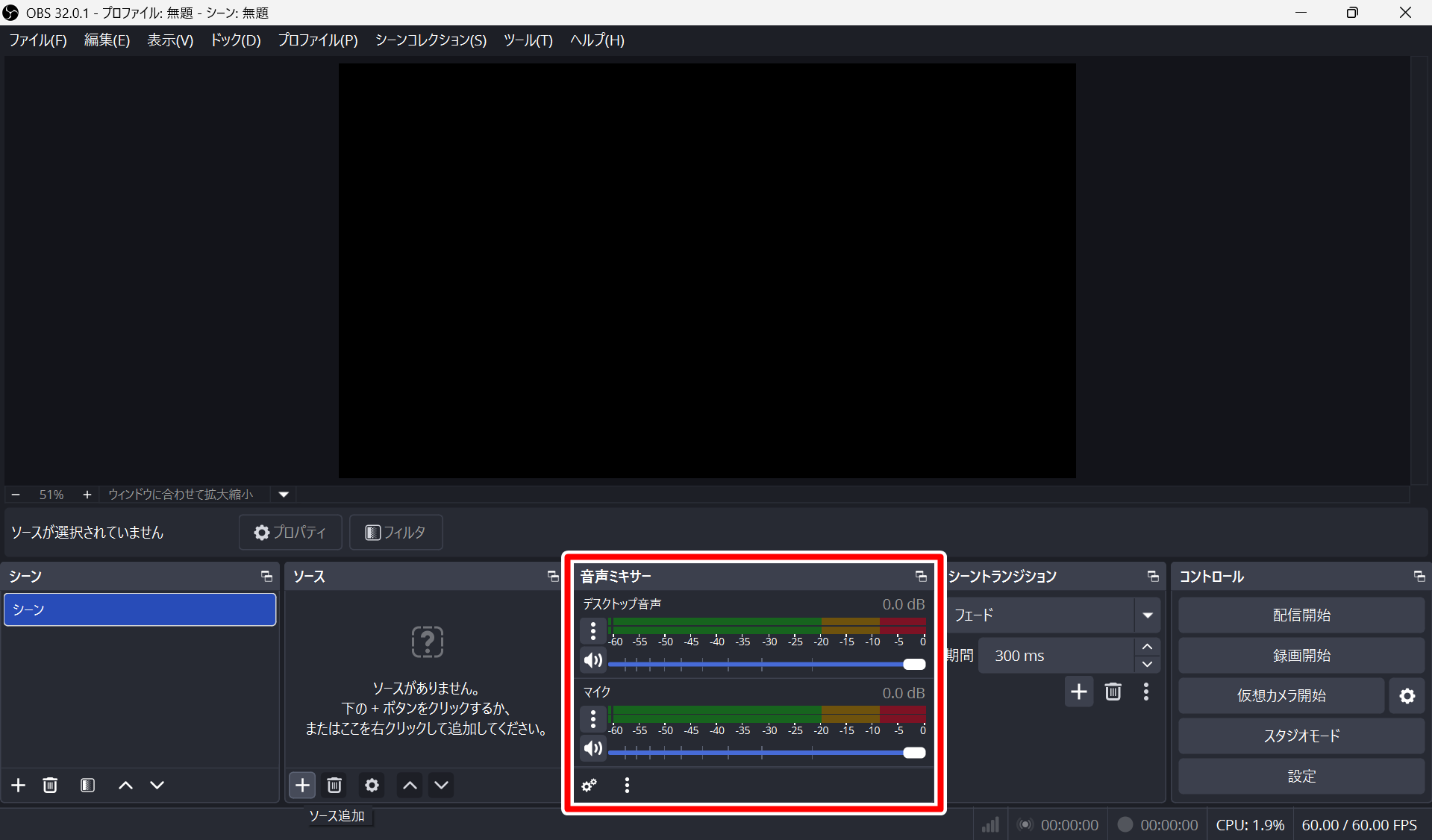Open source properties gear icon in Sources dock
The width and height of the screenshot is (1432, 840).
point(372,785)
